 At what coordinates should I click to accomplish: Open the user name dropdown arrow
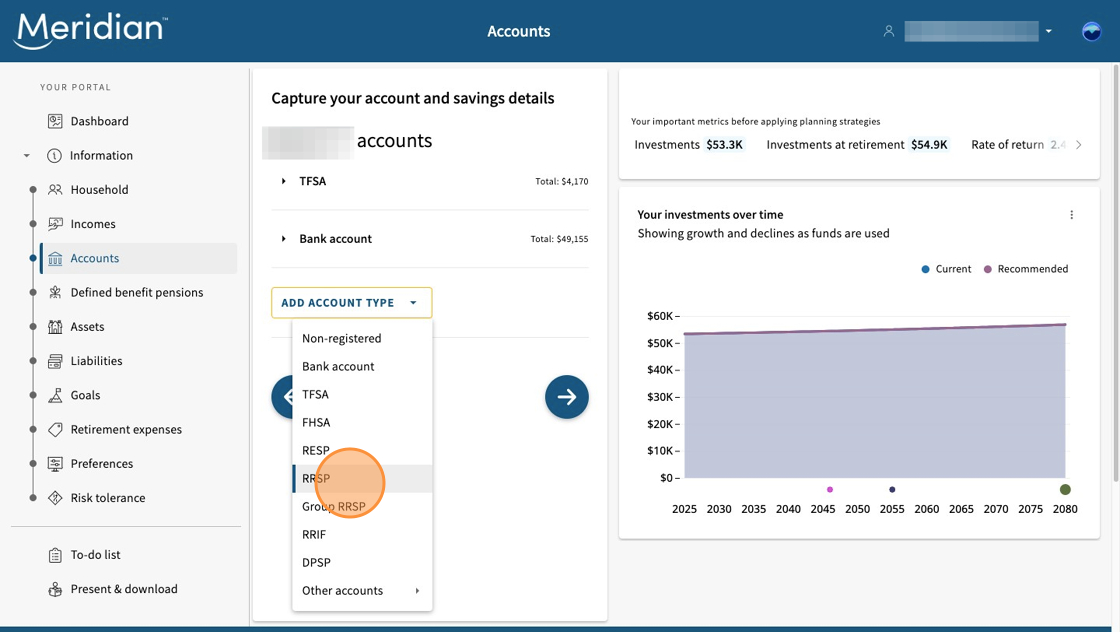tap(1049, 31)
